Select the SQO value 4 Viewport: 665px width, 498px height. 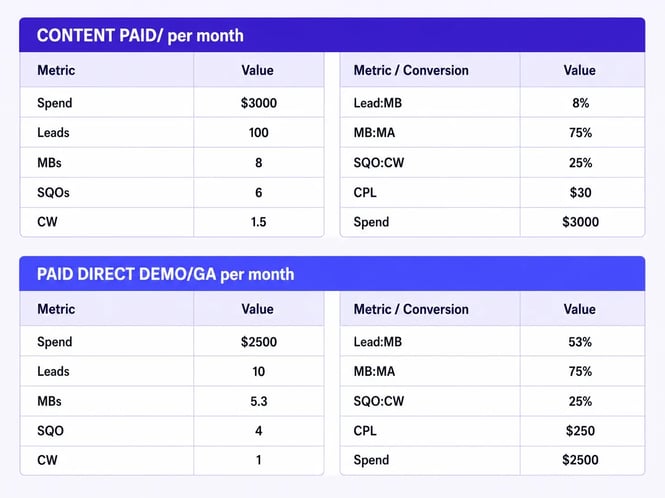259,431
